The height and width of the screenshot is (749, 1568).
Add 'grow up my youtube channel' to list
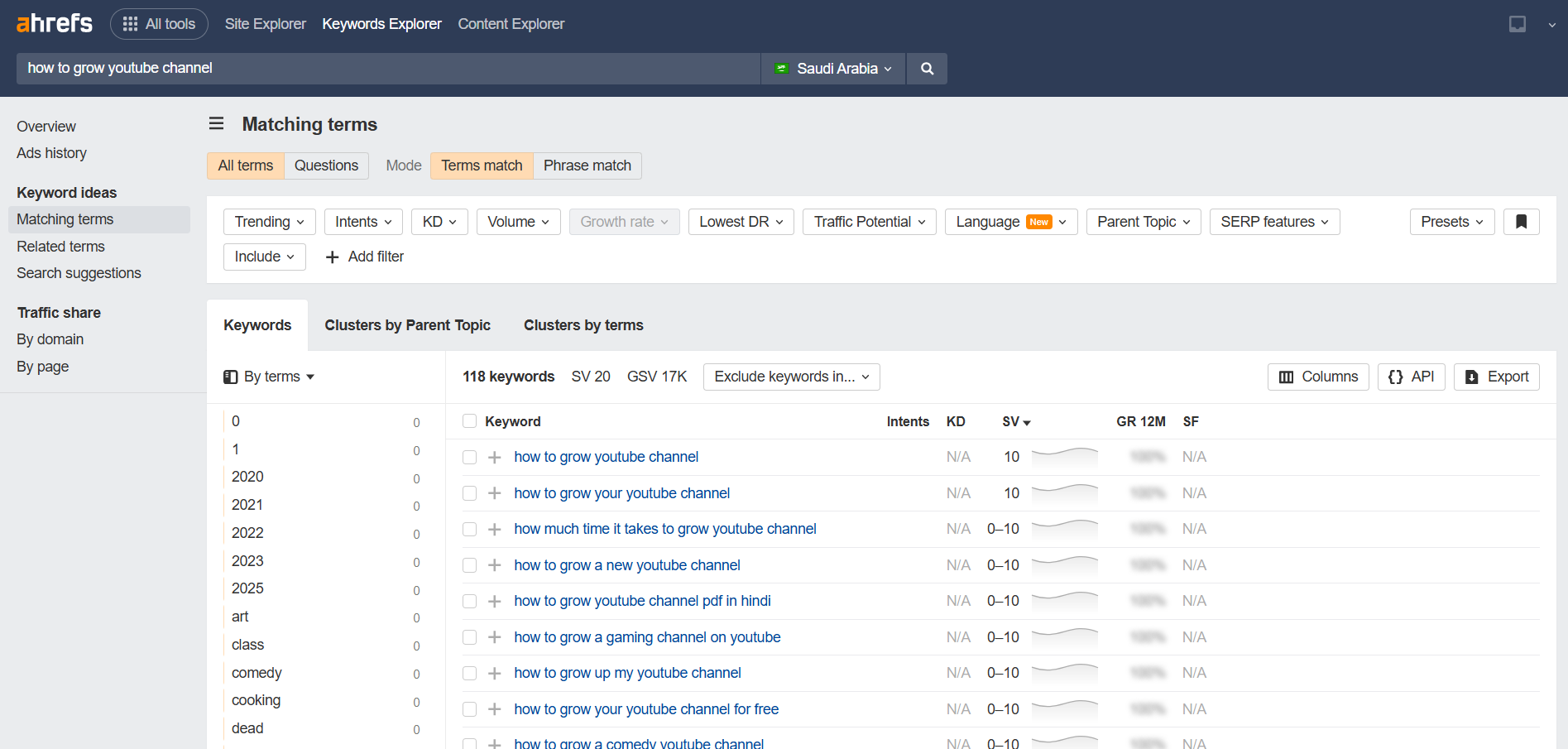click(x=494, y=673)
